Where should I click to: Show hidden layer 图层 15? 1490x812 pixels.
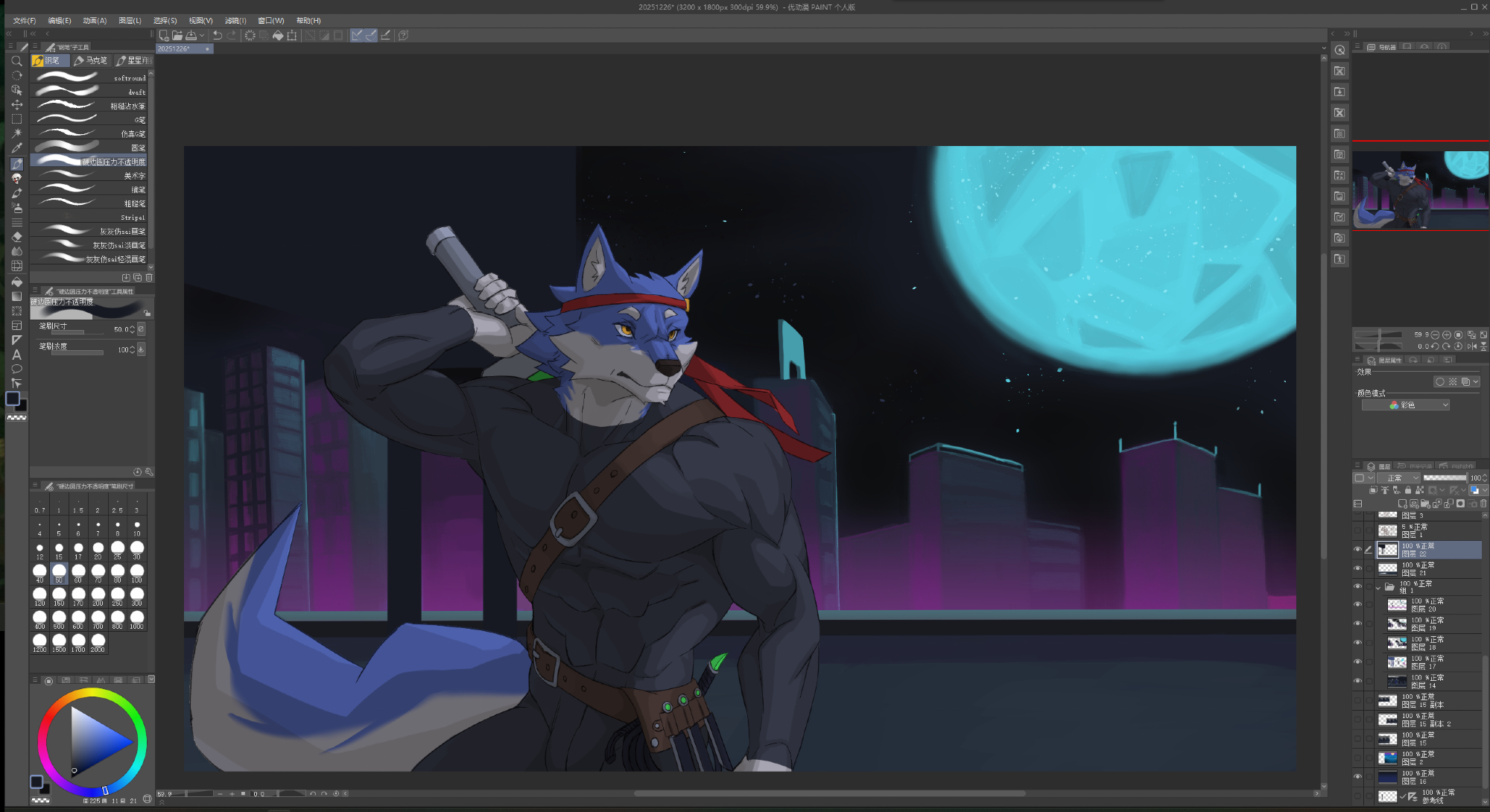tap(1357, 738)
